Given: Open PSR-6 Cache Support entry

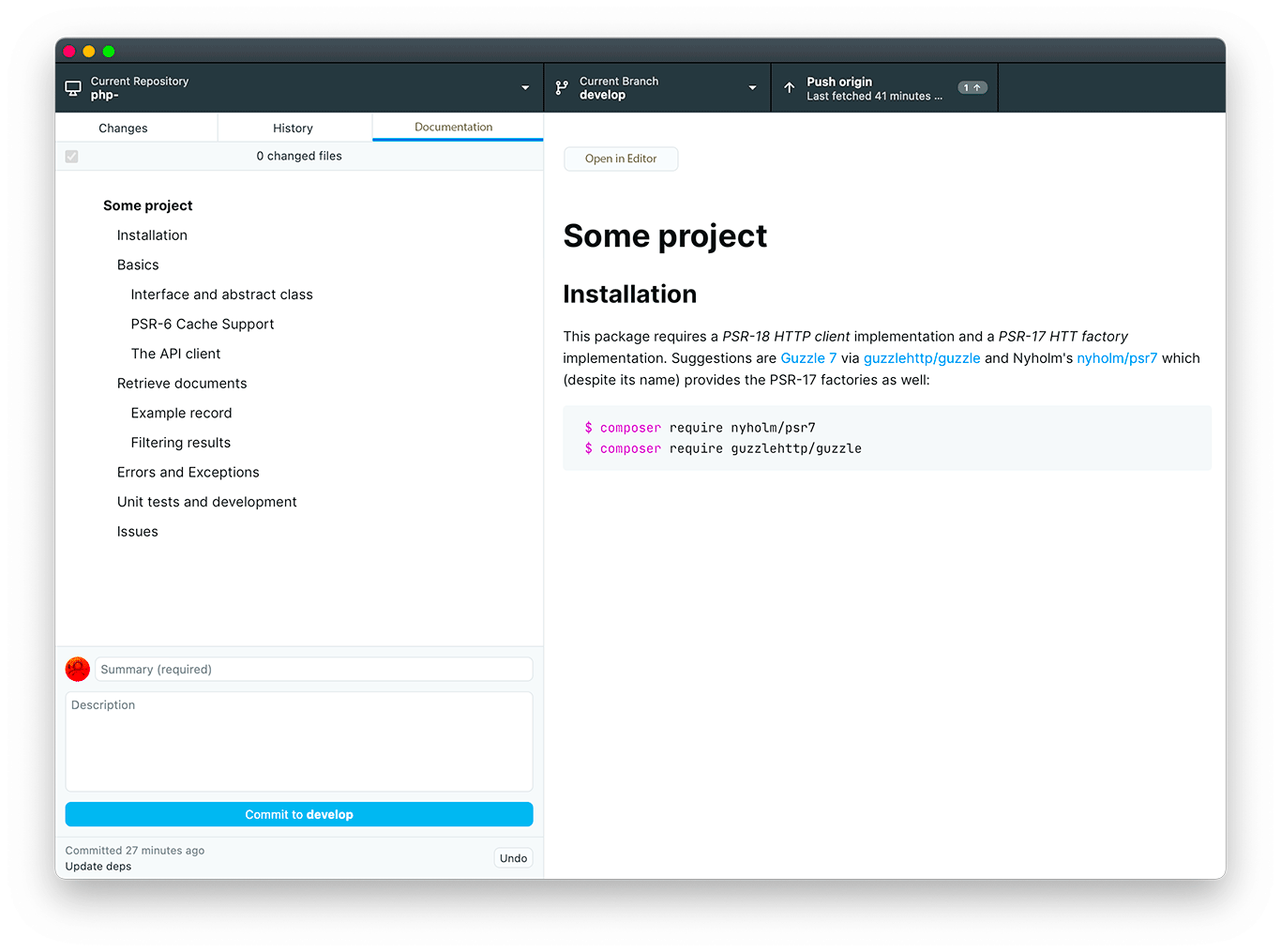Looking at the screenshot, I should pyautogui.click(x=203, y=325).
